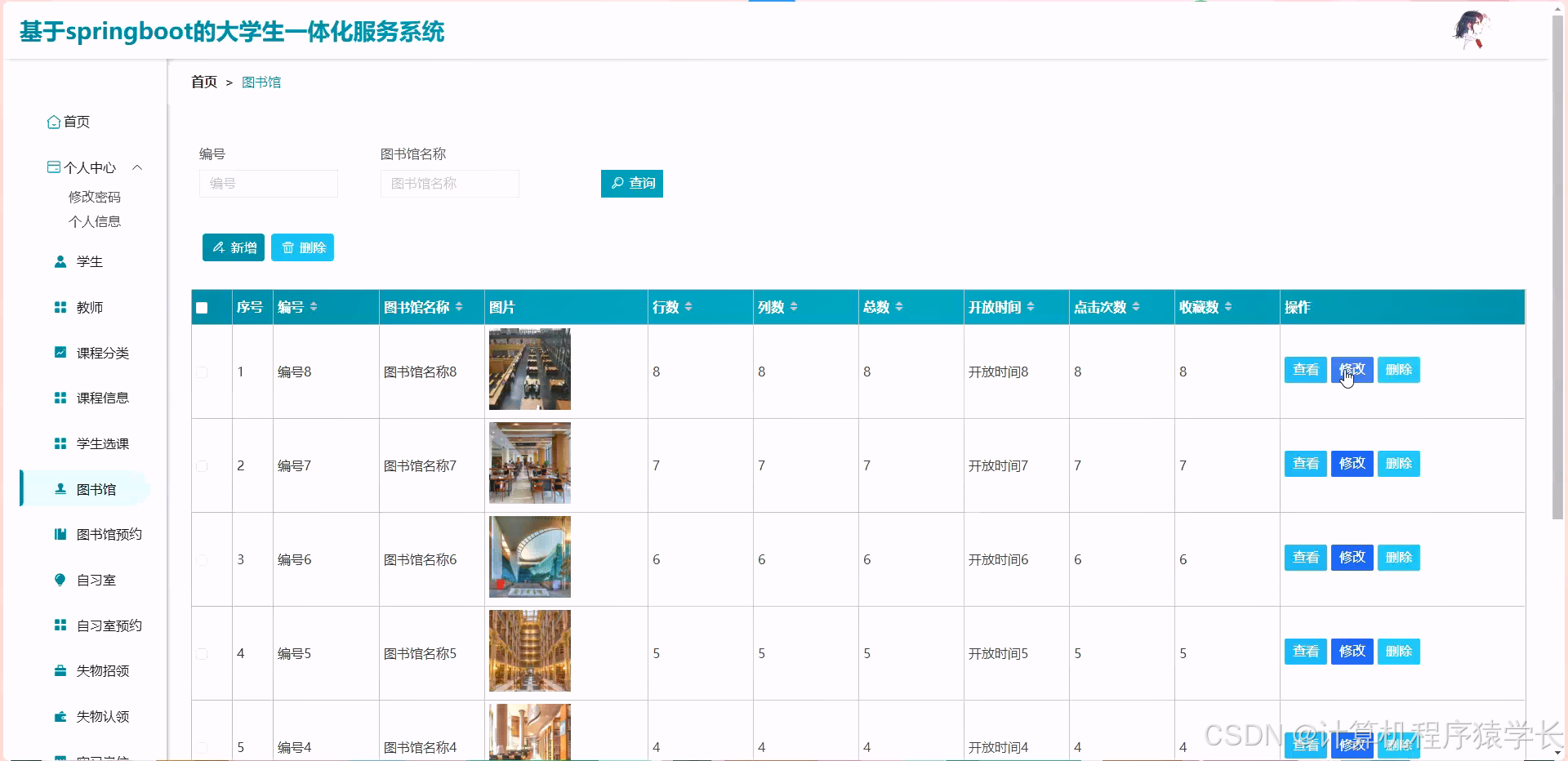Viewport: 1568px width, 761px height.
Task: Check the select-all checkbox in table header
Action: [201, 307]
